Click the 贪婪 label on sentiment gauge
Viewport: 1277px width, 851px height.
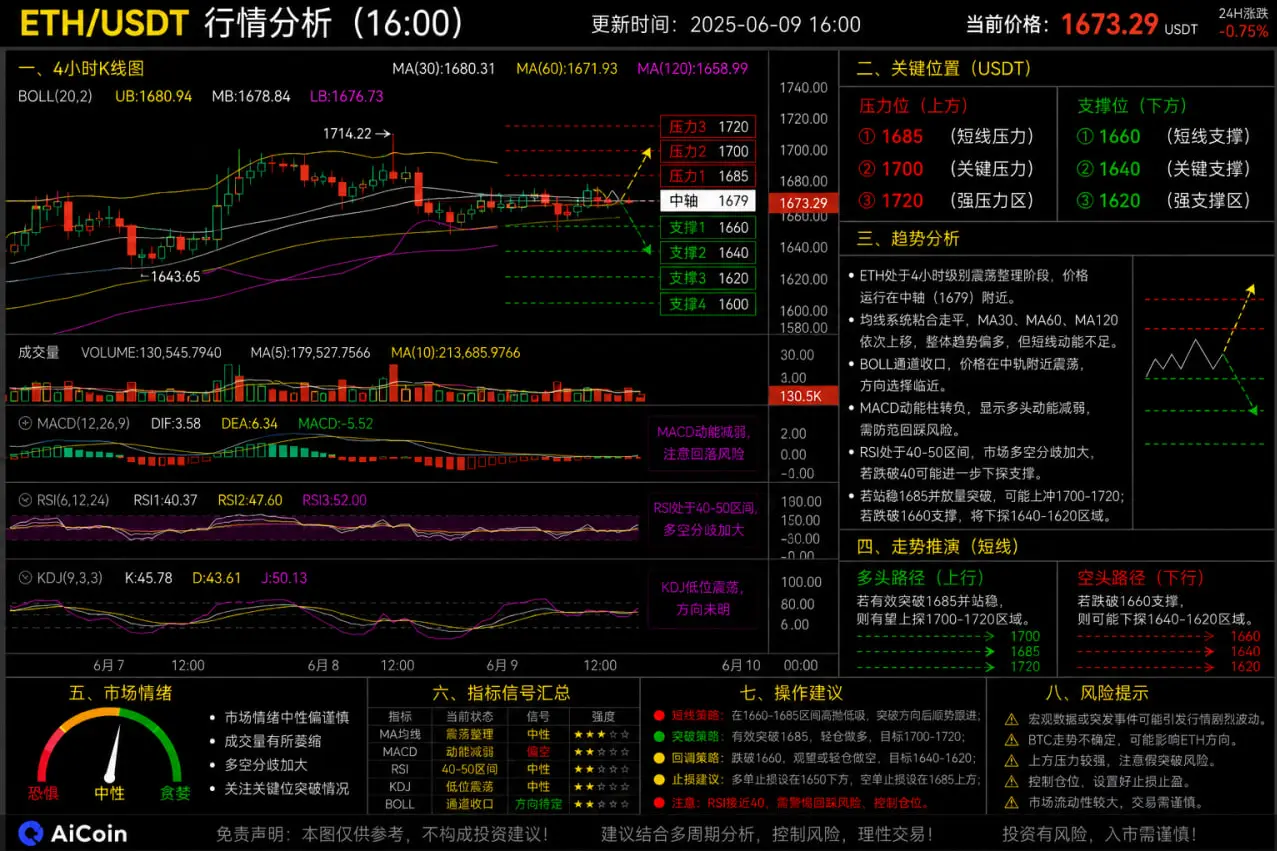[x=175, y=793]
